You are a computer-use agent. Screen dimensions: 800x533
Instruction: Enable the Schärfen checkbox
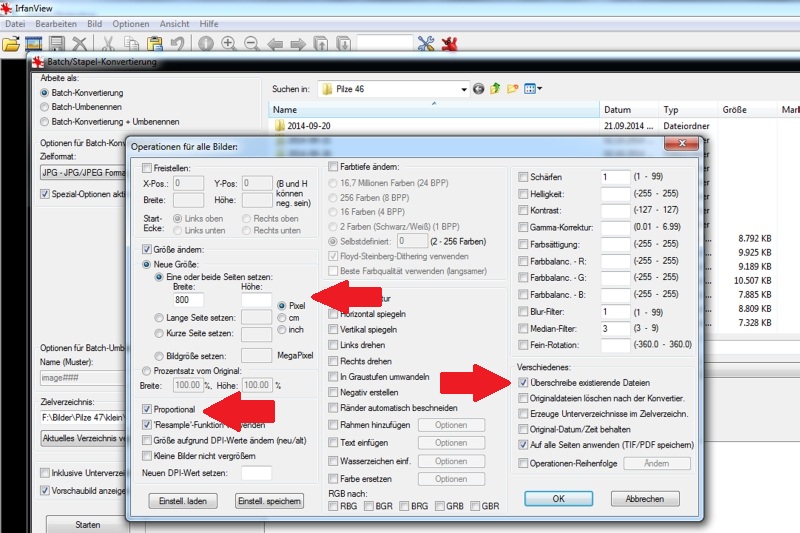click(524, 177)
